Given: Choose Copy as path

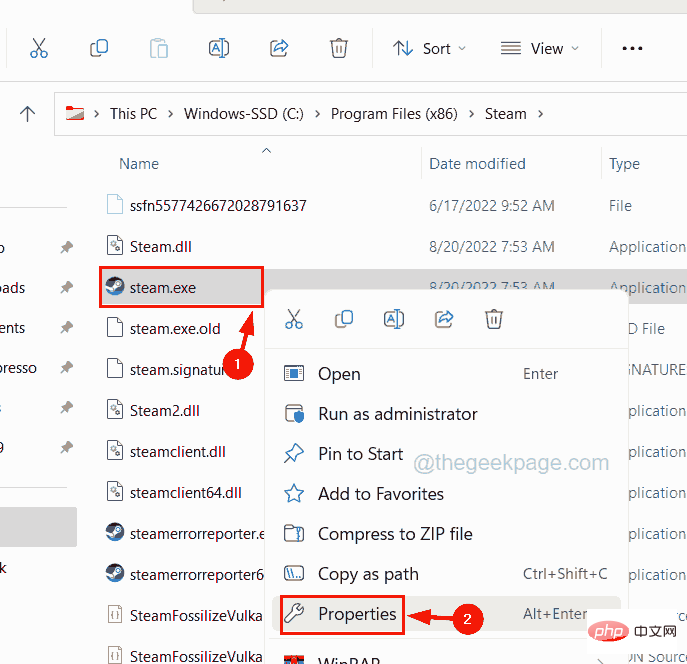Looking at the screenshot, I should pos(446,574).
